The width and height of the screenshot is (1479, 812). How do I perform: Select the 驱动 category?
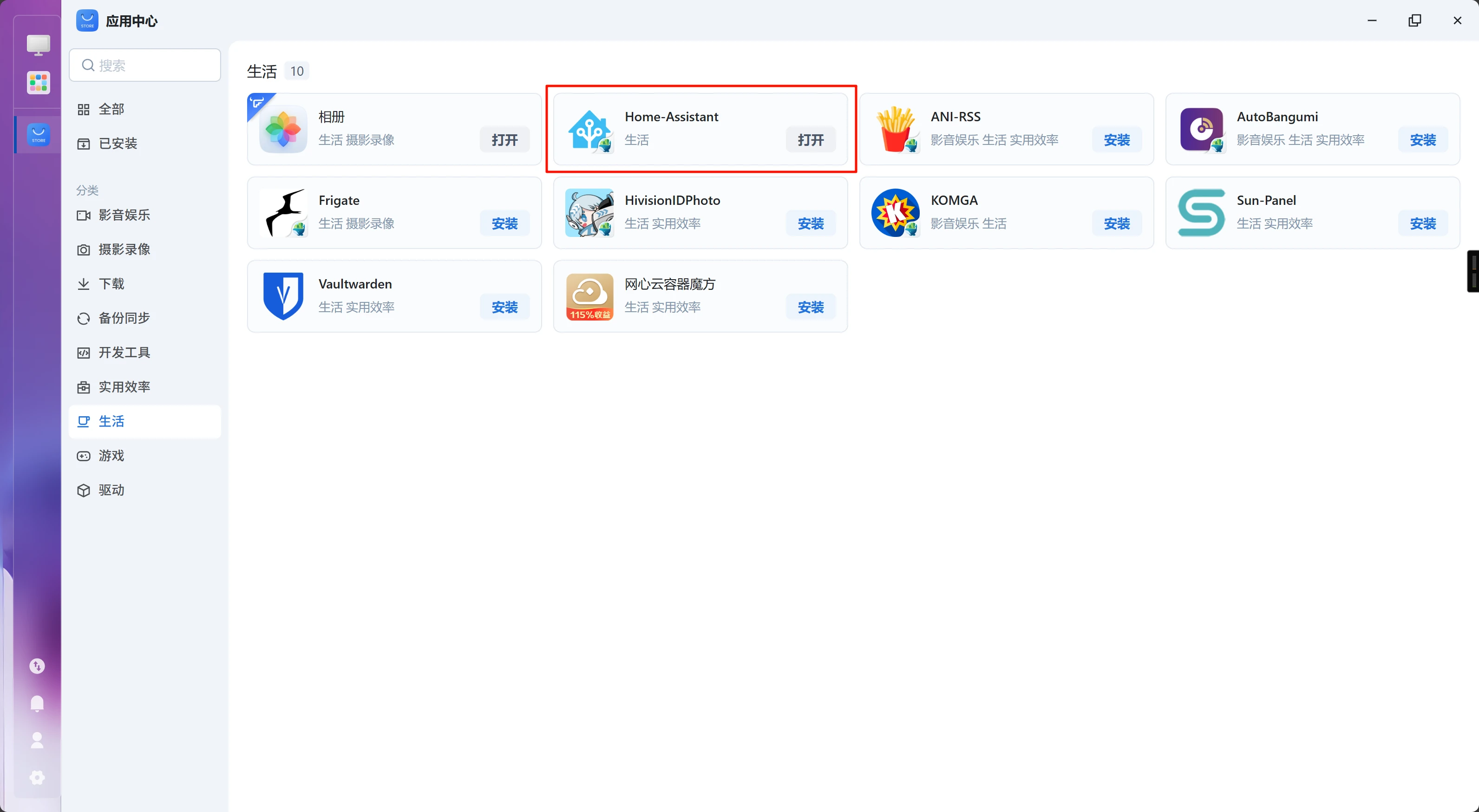coord(144,491)
